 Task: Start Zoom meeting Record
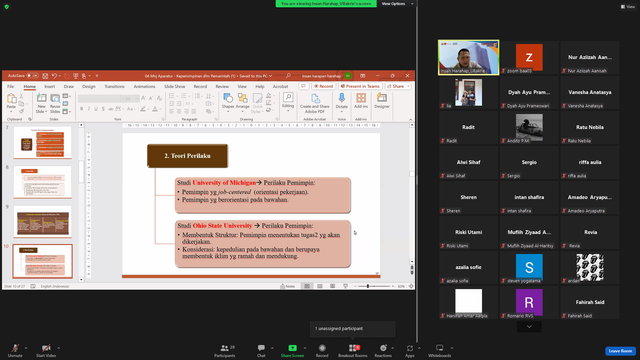322,350
